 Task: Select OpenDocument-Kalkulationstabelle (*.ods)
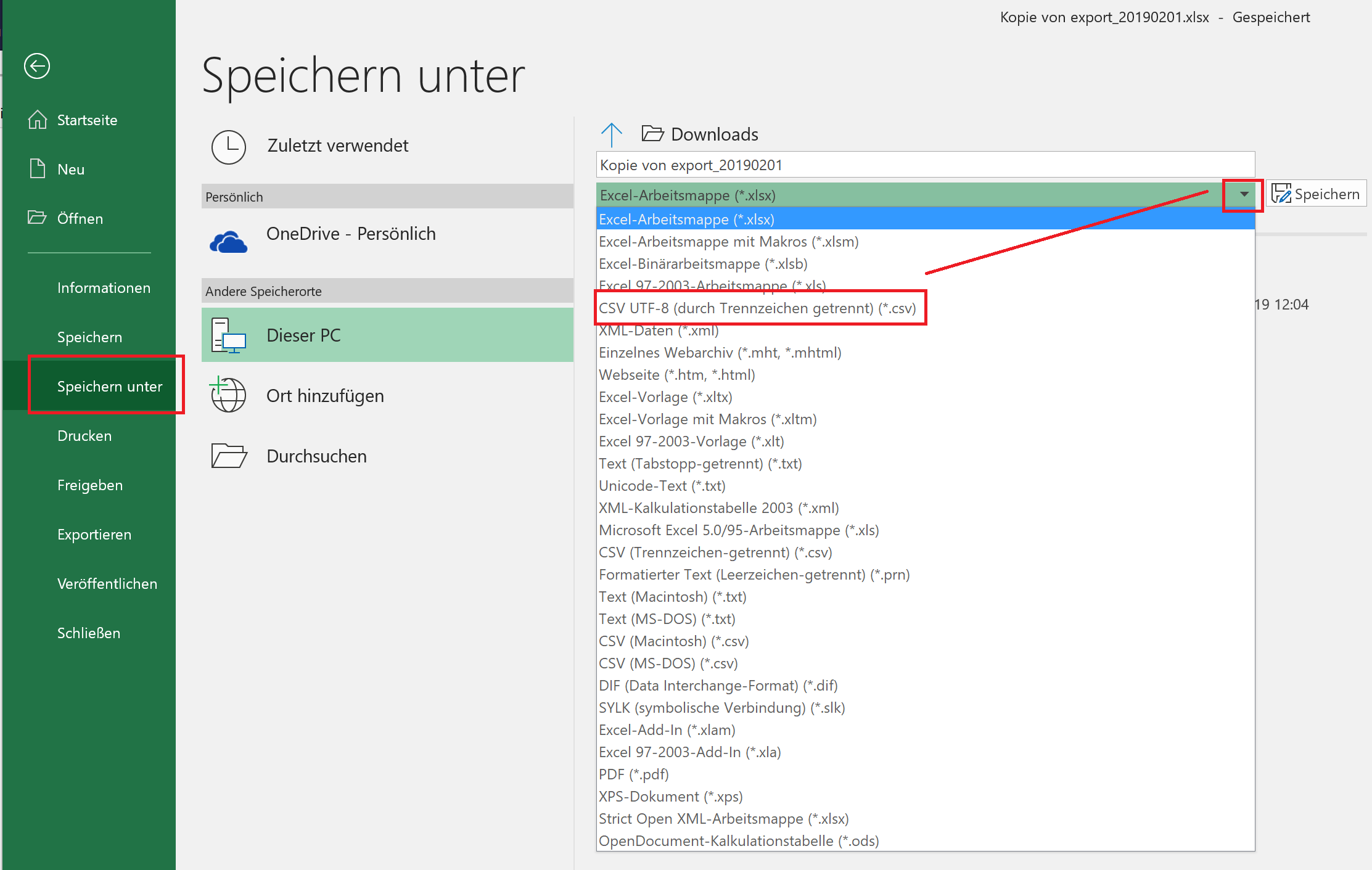(x=925, y=841)
